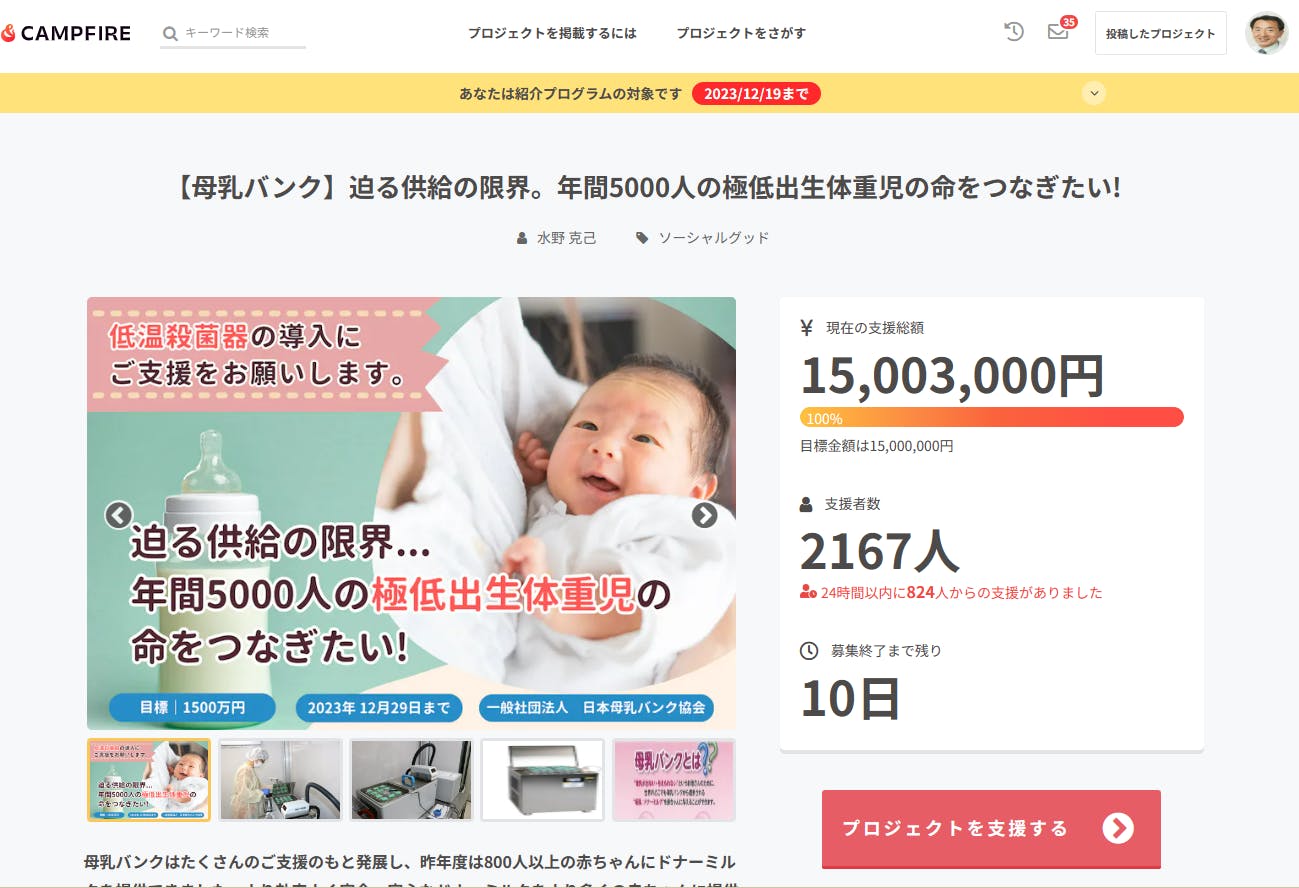Expand the referral program banner chevron
The width and height of the screenshot is (1299, 888).
[x=1095, y=93]
